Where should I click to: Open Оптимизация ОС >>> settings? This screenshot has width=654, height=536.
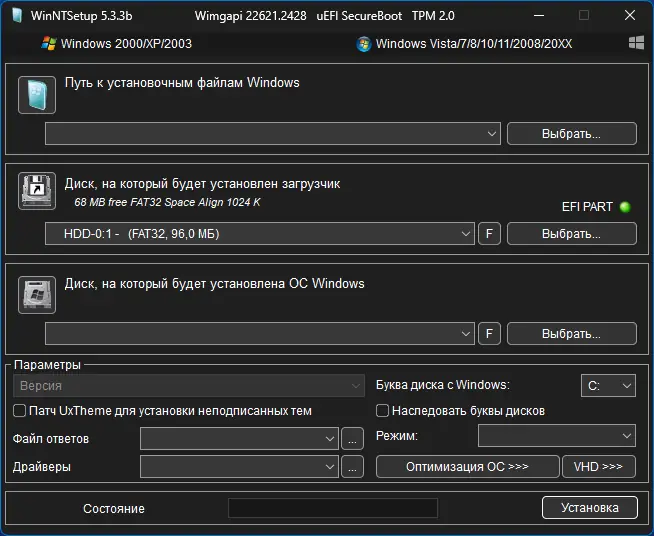click(468, 466)
